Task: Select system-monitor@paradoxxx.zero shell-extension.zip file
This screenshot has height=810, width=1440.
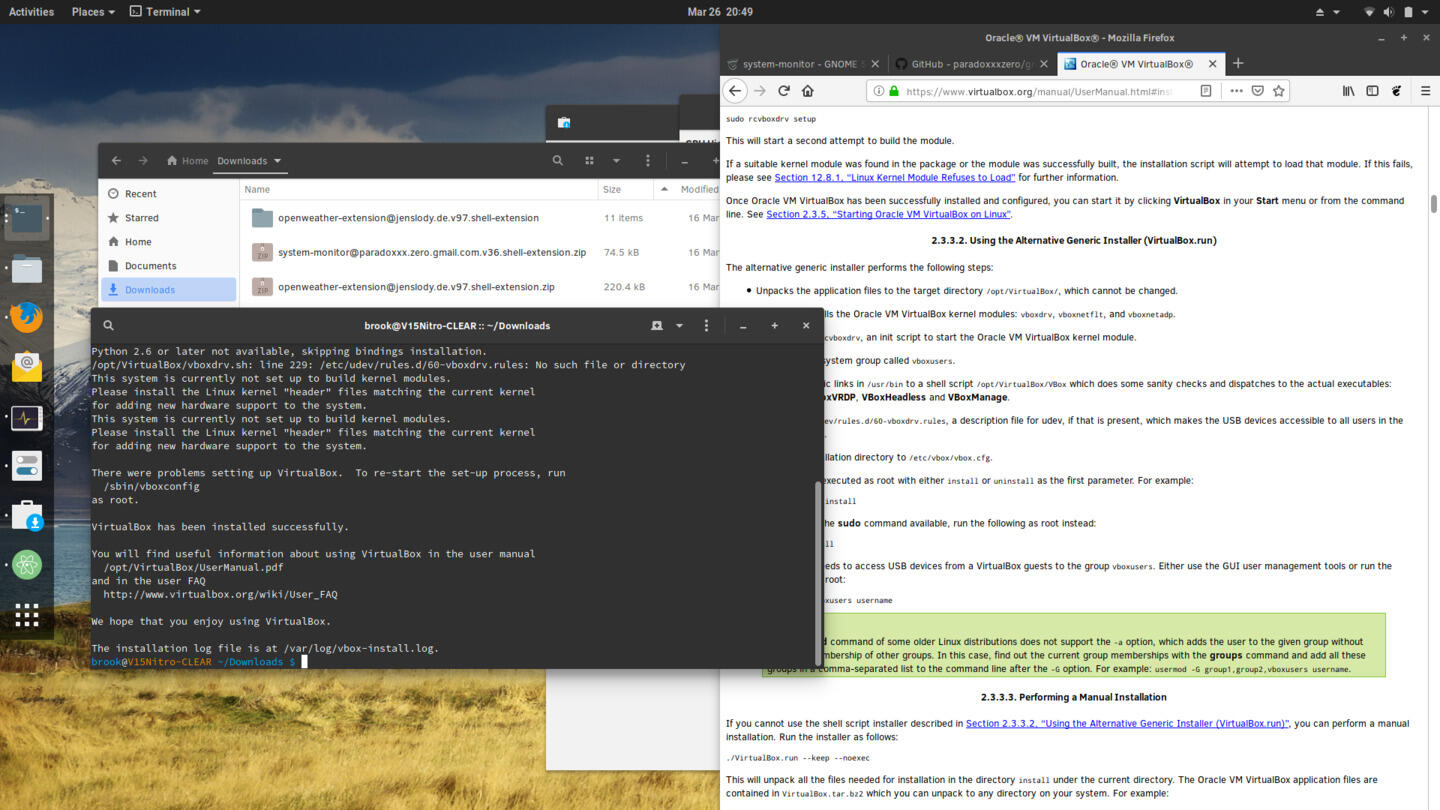Action: point(480,253)
